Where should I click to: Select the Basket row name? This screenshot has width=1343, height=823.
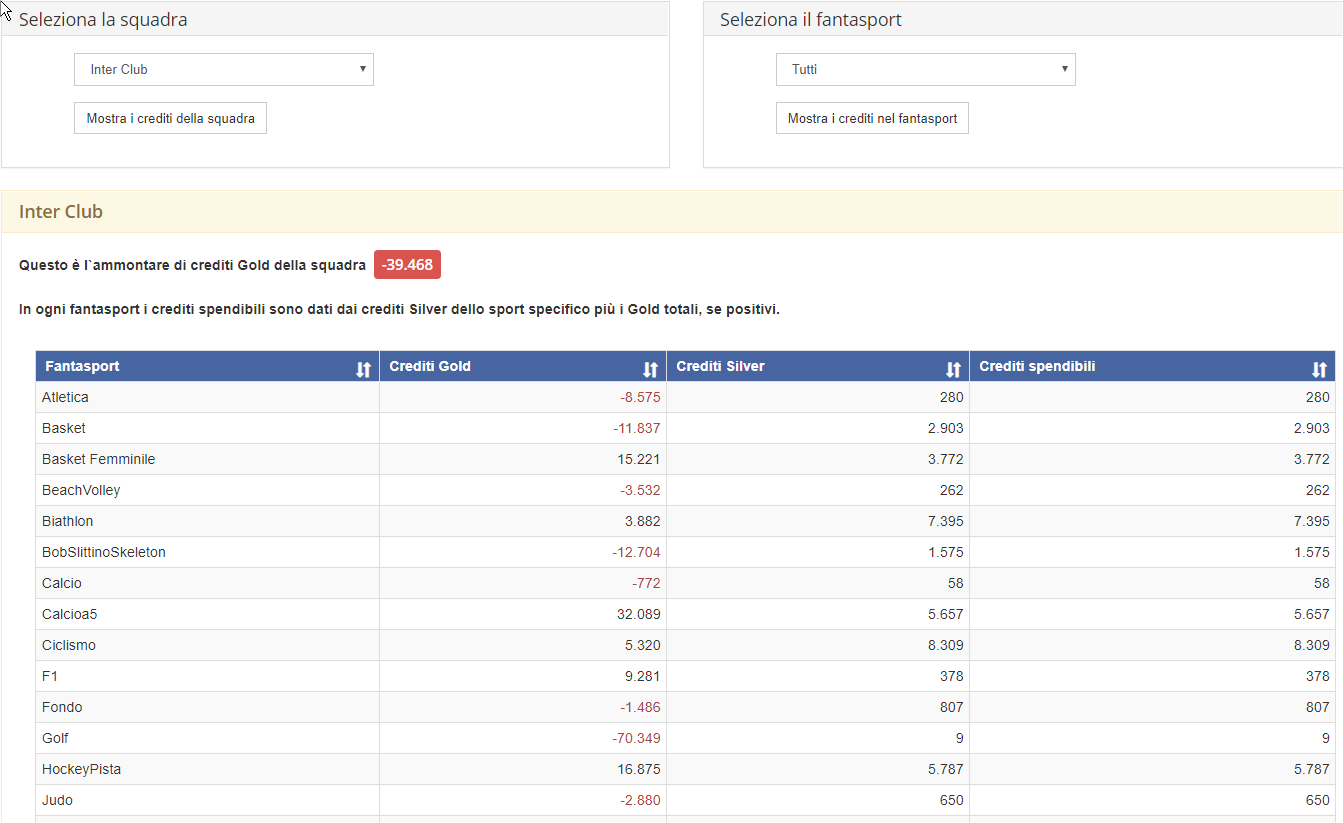[x=64, y=428]
